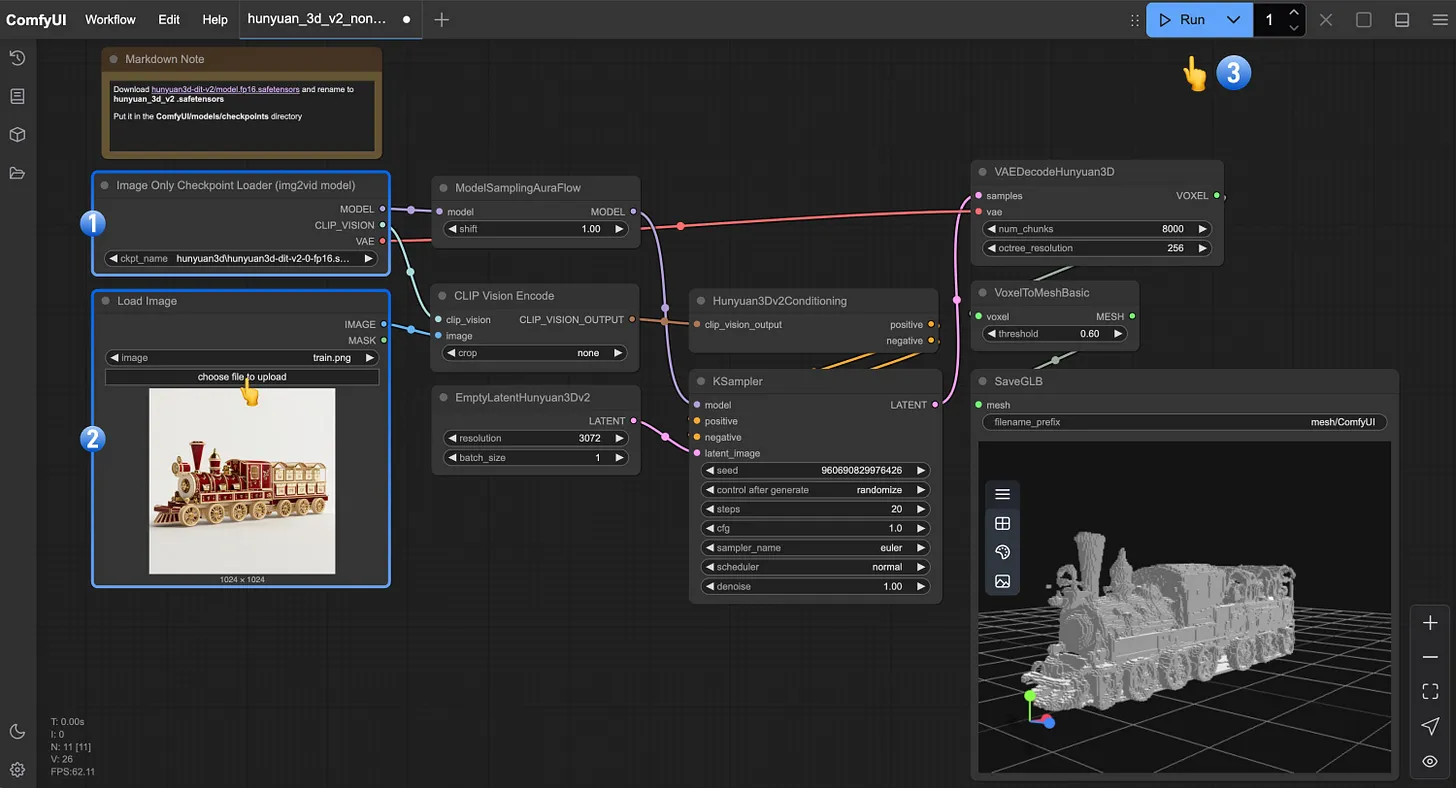Expand the Run button dropdown arrow

tap(1233, 20)
